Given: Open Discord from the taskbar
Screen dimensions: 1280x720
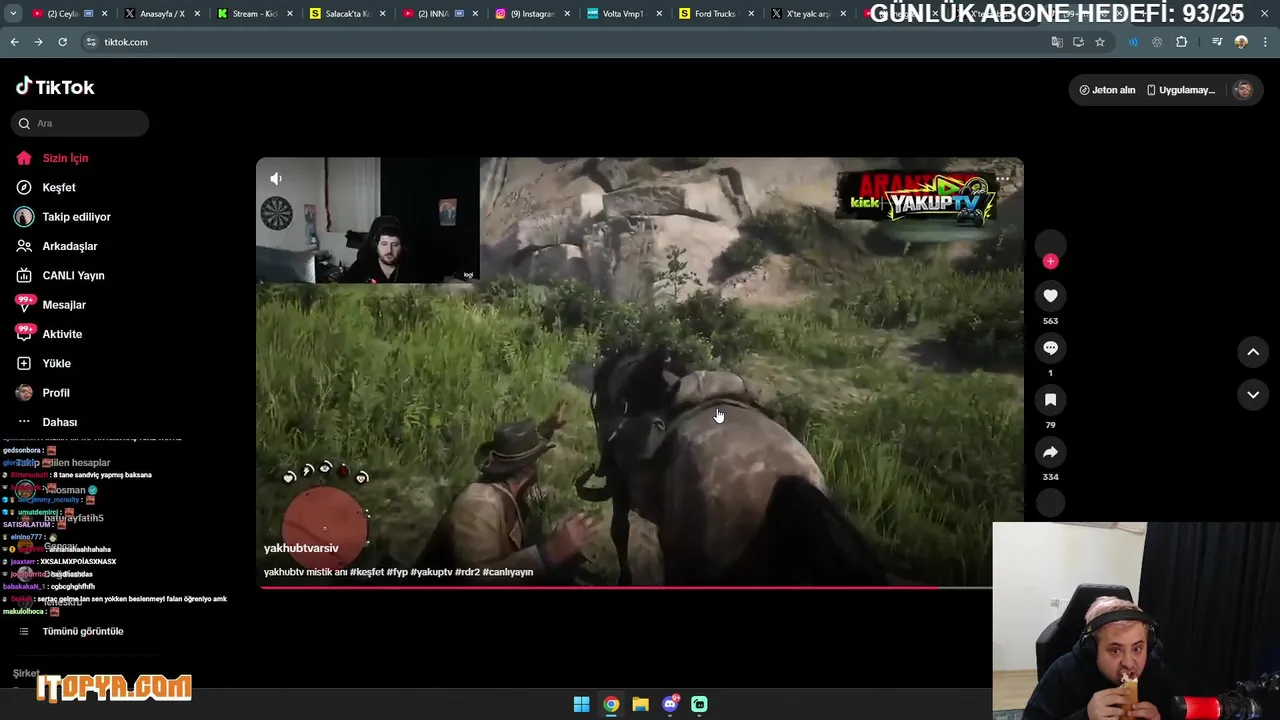Looking at the screenshot, I should pos(670,704).
